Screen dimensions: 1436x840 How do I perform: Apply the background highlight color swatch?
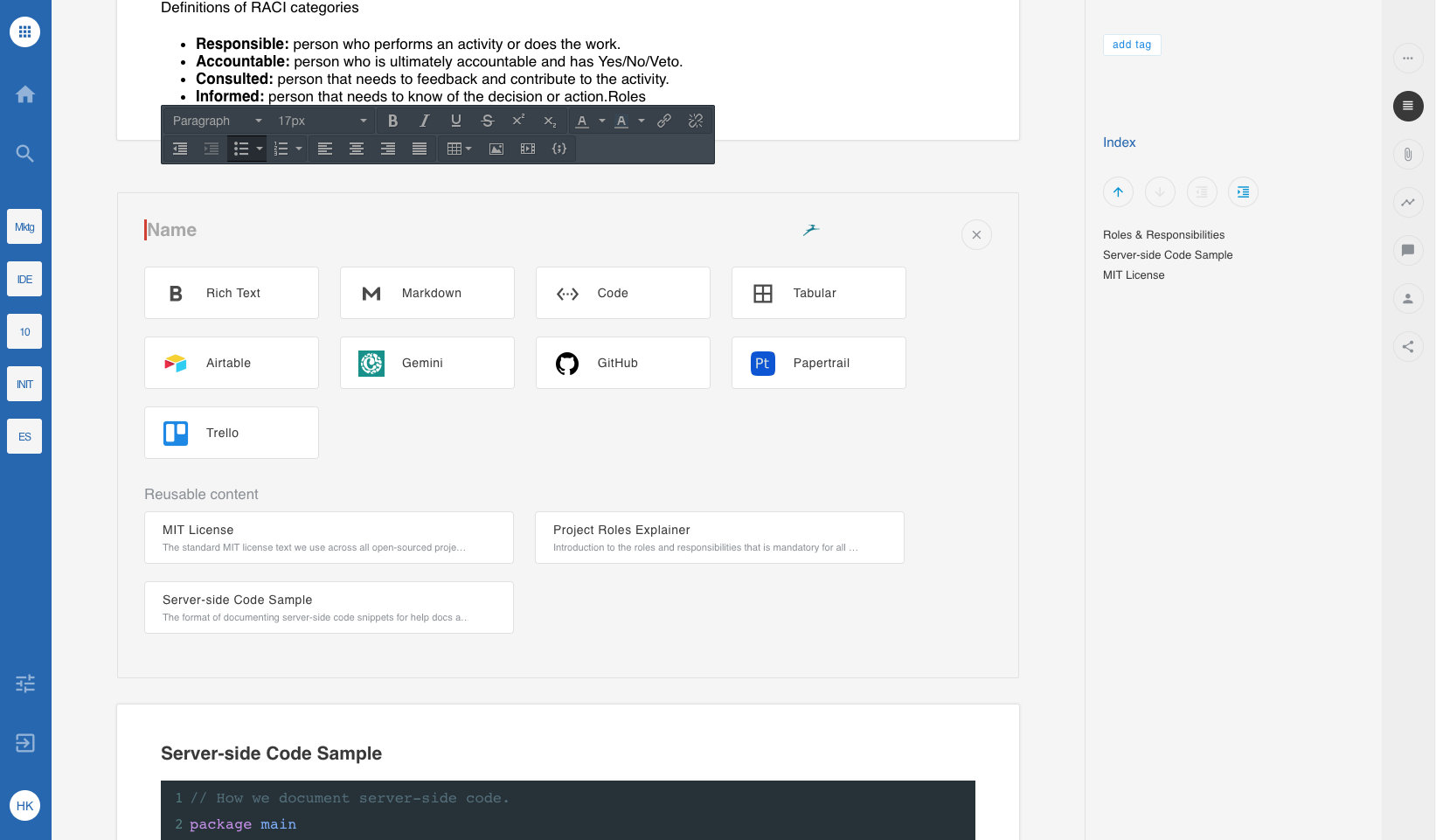click(621, 121)
